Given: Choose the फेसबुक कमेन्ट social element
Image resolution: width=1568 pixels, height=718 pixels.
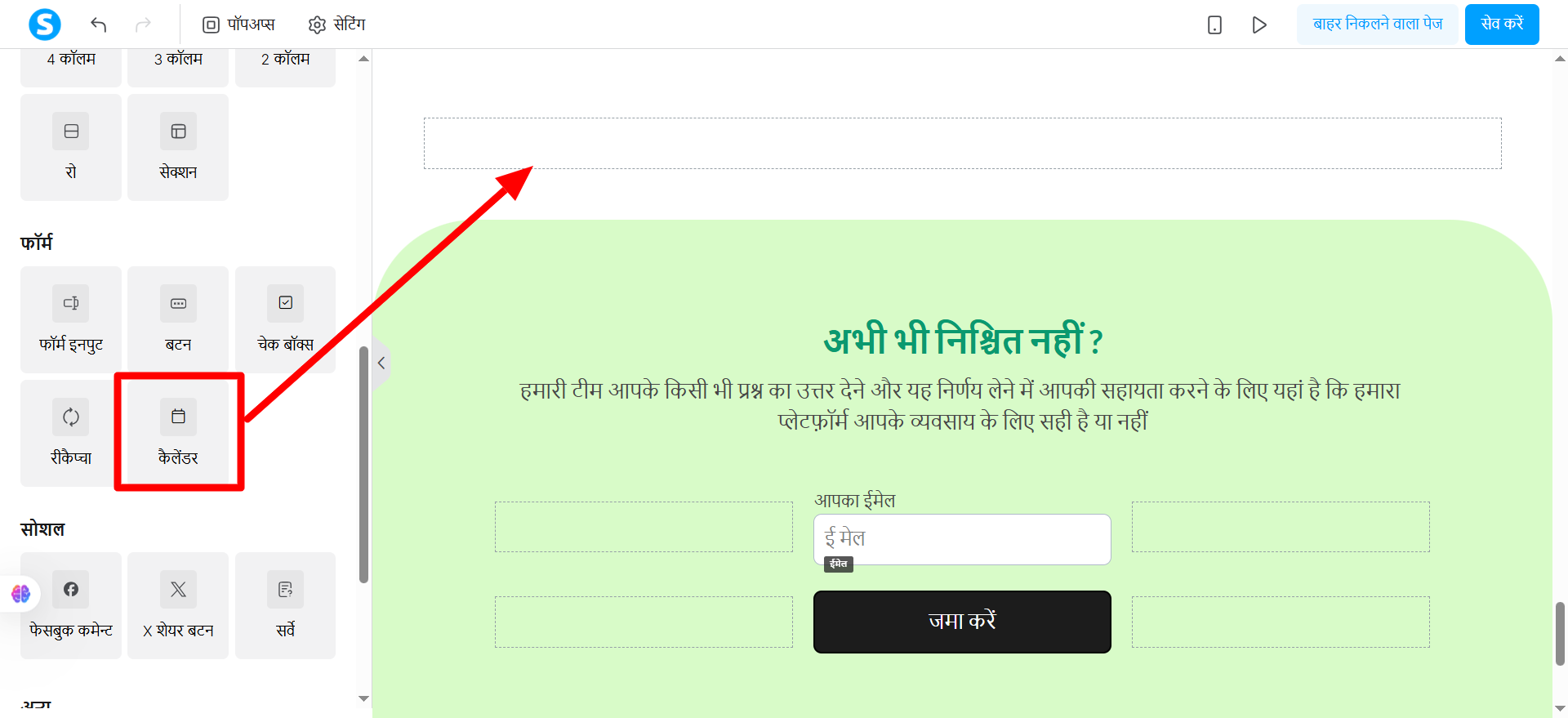Looking at the screenshot, I should [71, 605].
